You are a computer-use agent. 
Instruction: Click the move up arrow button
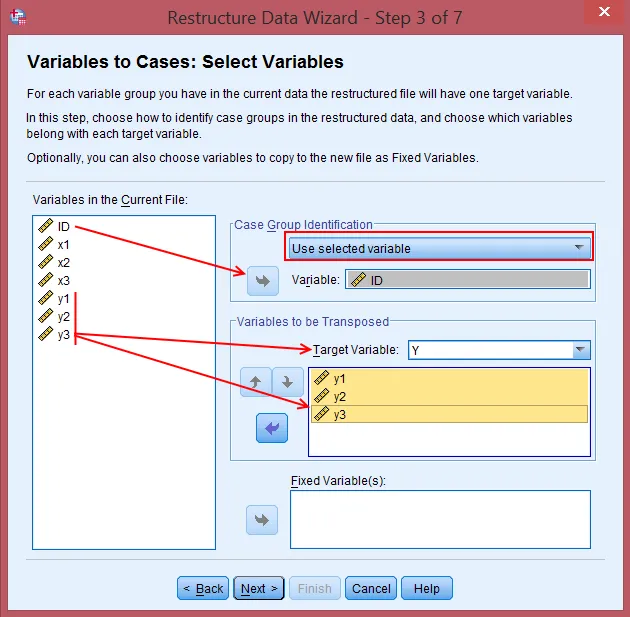(256, 382)
